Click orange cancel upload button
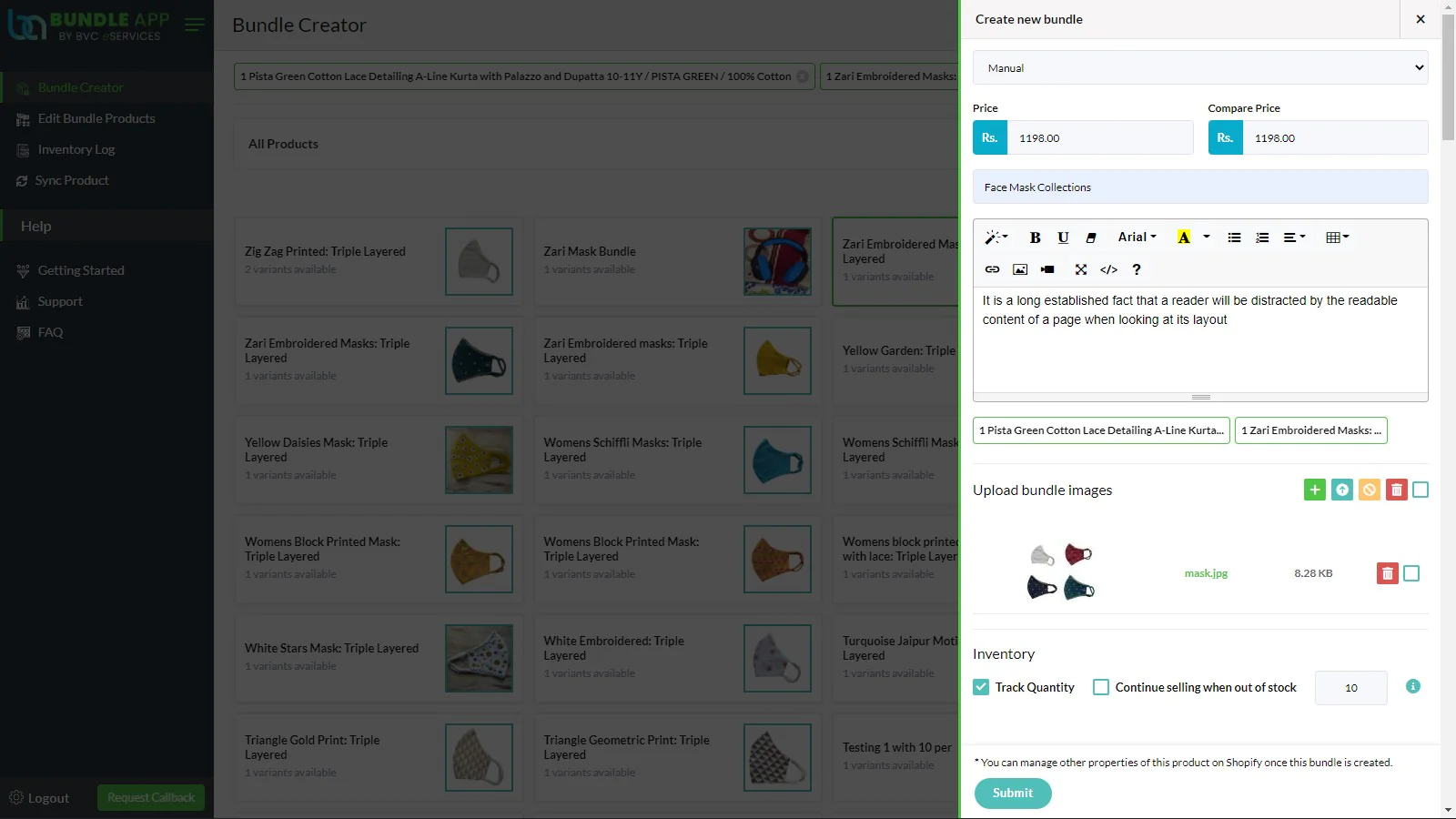Viewport: 1456px width, 819px height. click(1370, 490)
